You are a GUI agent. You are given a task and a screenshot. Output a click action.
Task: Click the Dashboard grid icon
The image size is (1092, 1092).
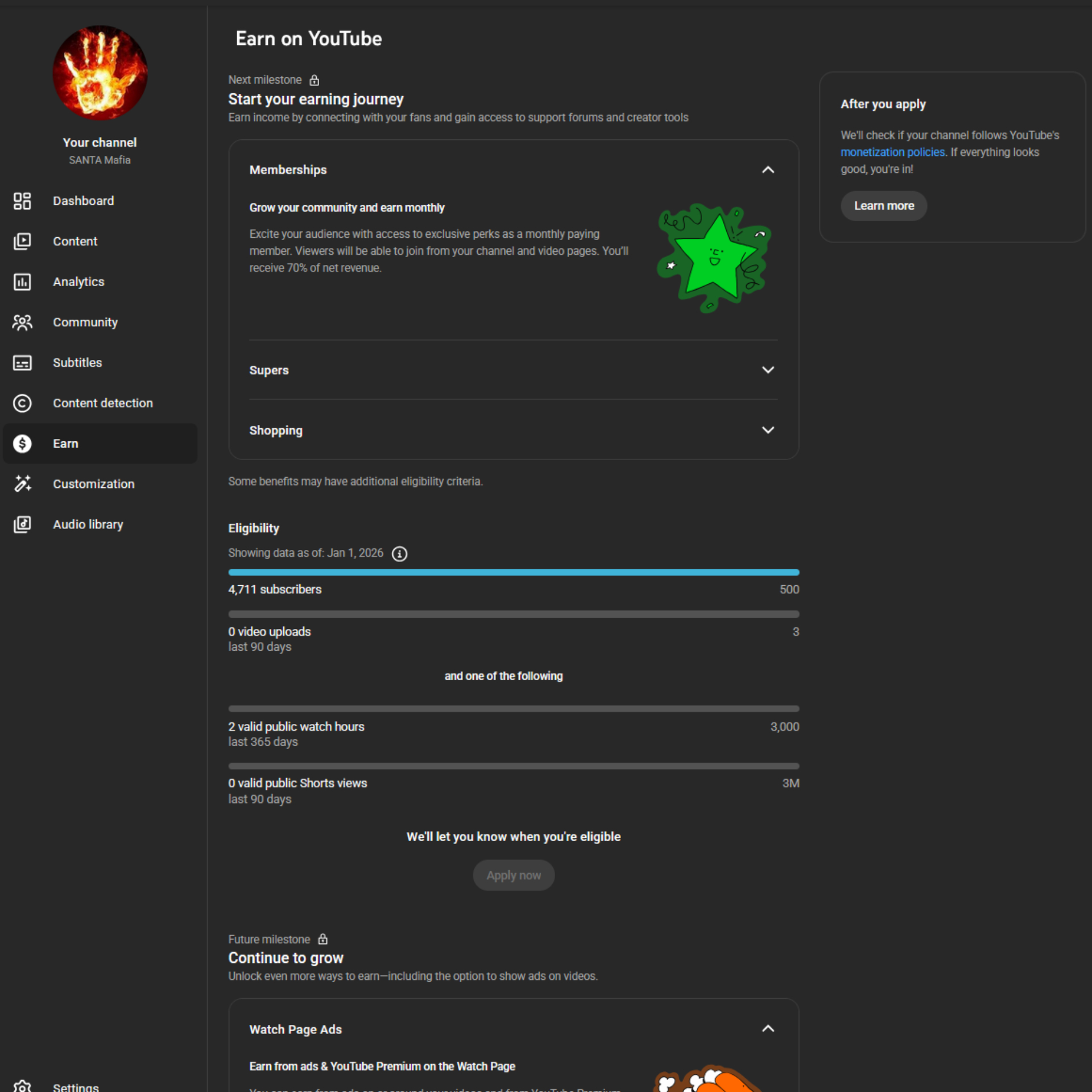click(22, 201)
